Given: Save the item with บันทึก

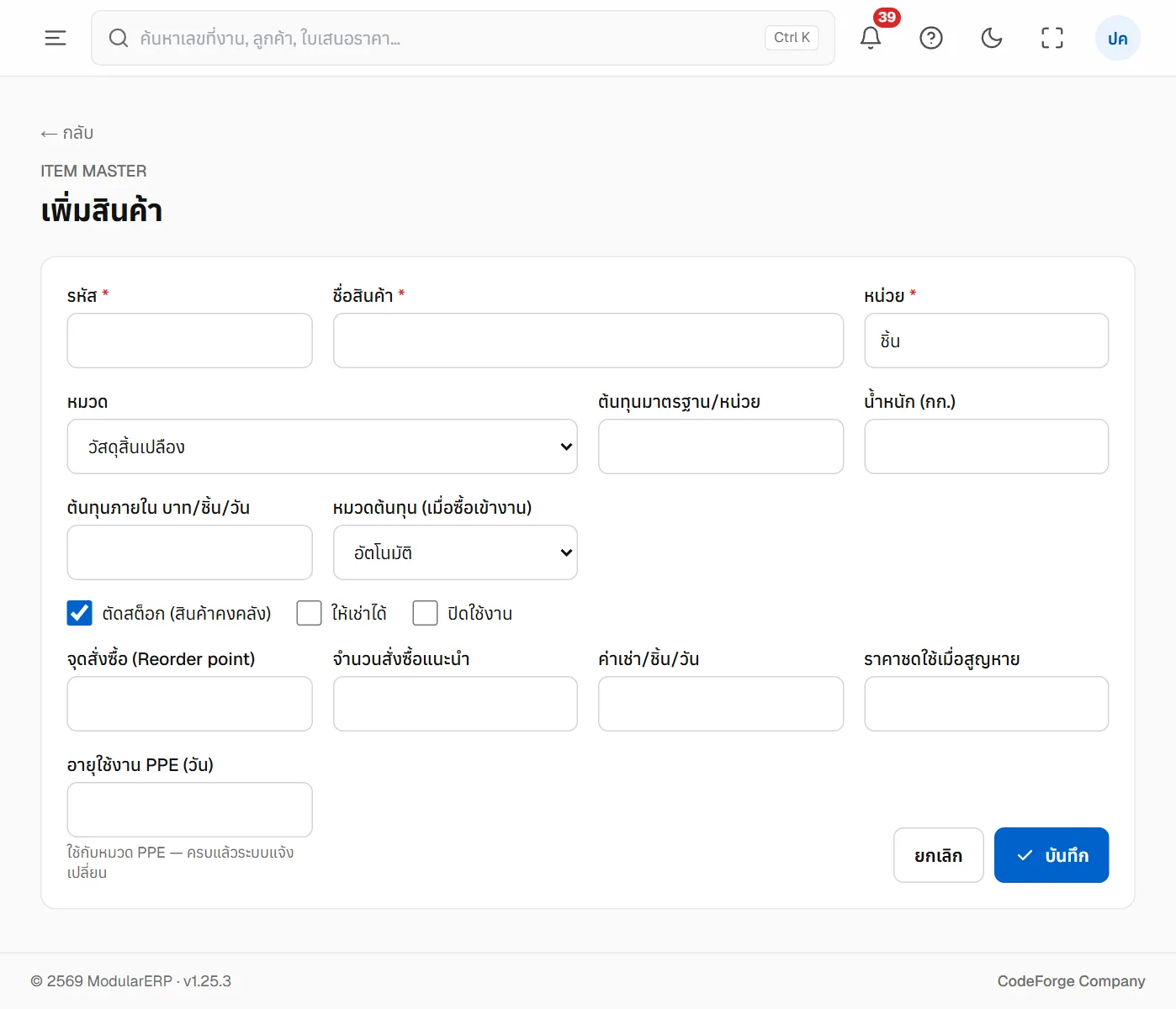Looking at the screenshot, I should (1052, 855).
